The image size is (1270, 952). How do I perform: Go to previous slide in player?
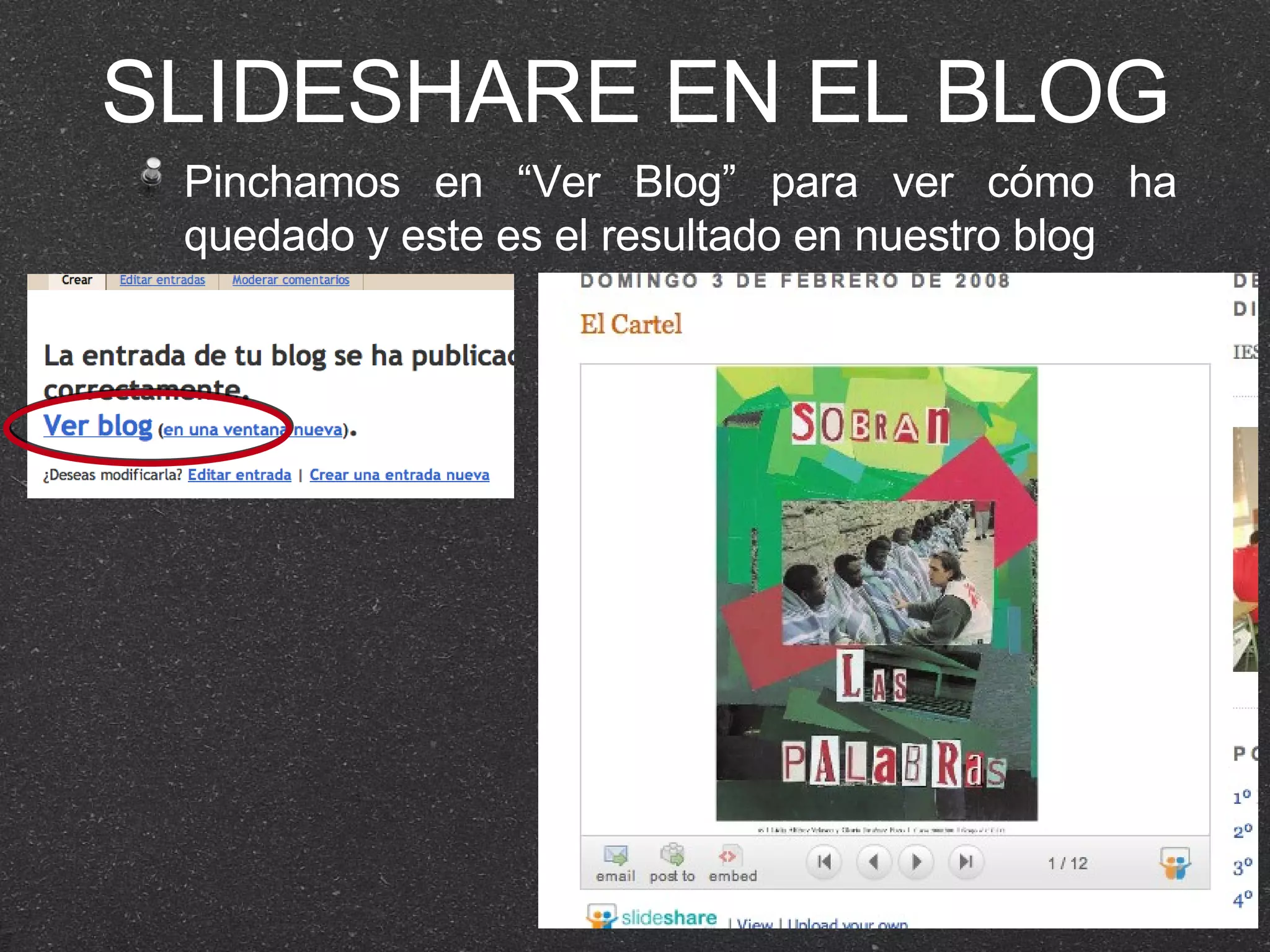[874, 862]
